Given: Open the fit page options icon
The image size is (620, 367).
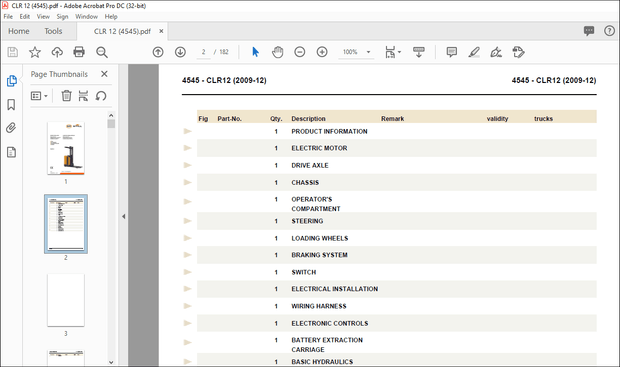Looking at the screenshot, I should [393, 52].
